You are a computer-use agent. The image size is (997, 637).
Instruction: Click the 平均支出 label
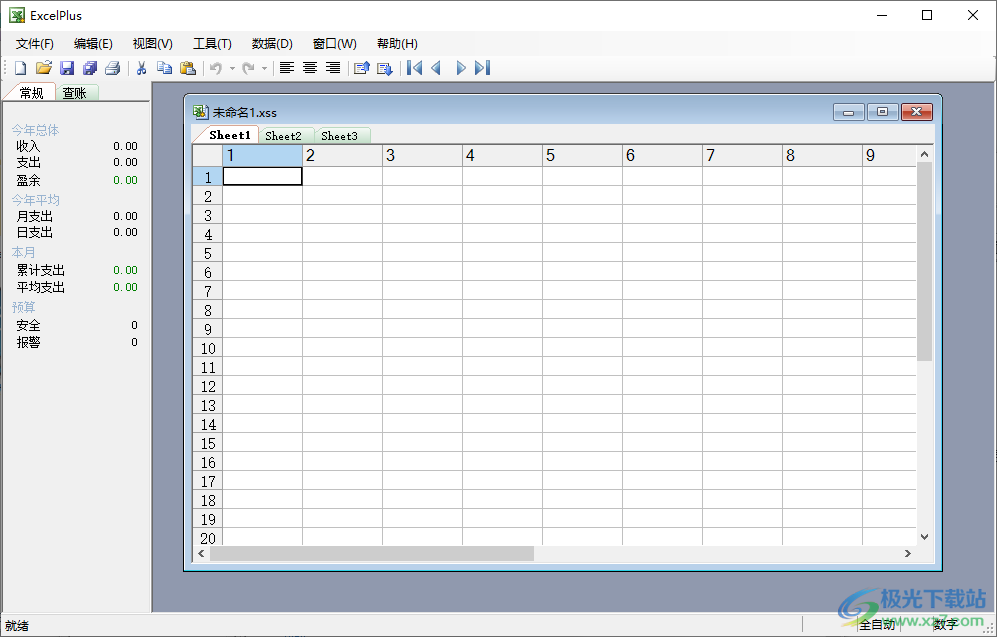(41, 287)
